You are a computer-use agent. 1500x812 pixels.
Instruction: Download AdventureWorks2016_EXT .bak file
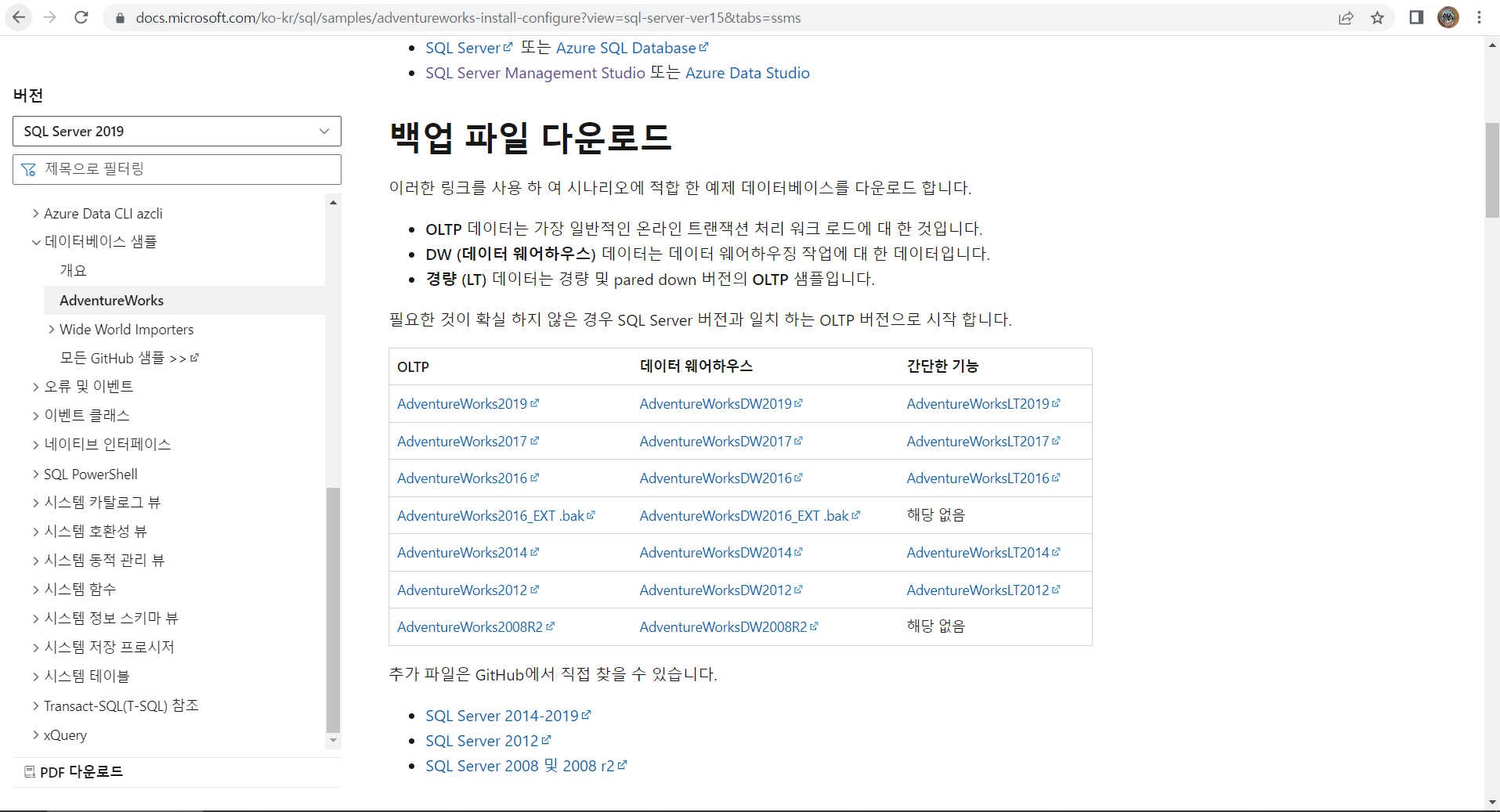[x=496, y=515]
